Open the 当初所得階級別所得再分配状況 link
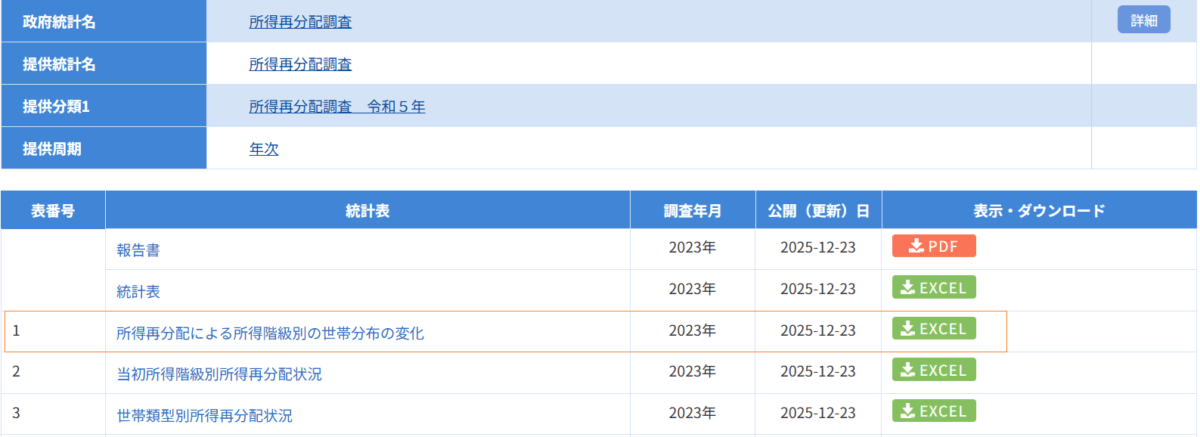 (x=219, y=374)
